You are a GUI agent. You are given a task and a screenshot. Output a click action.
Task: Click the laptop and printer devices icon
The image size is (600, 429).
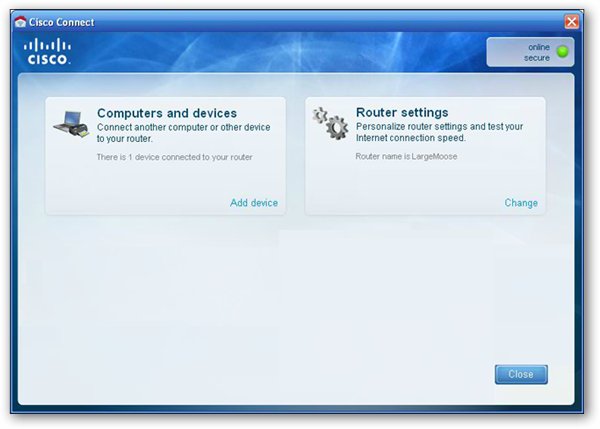coord(72,124)
